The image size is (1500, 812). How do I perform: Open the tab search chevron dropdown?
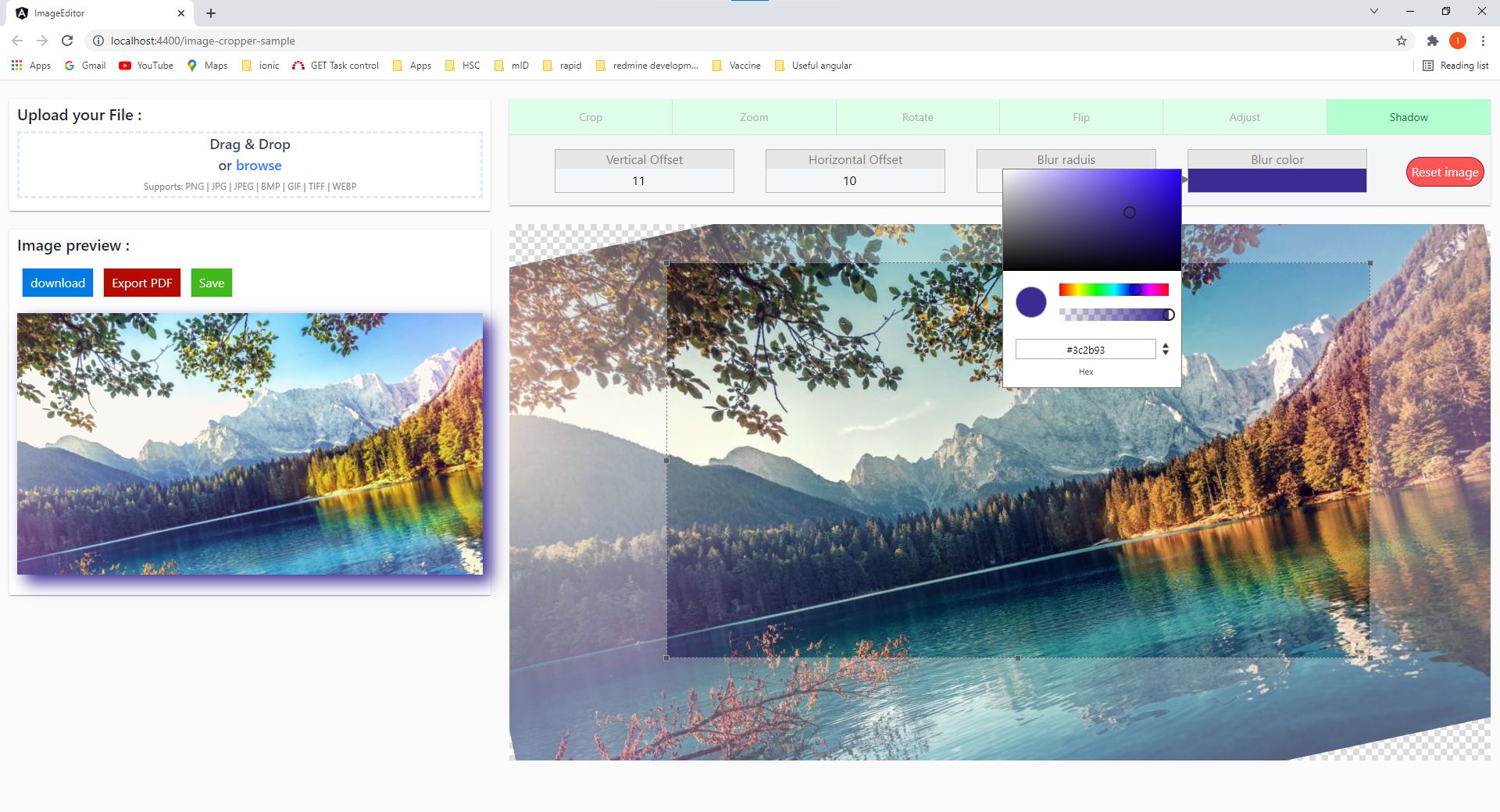(x=1373, y=12)
